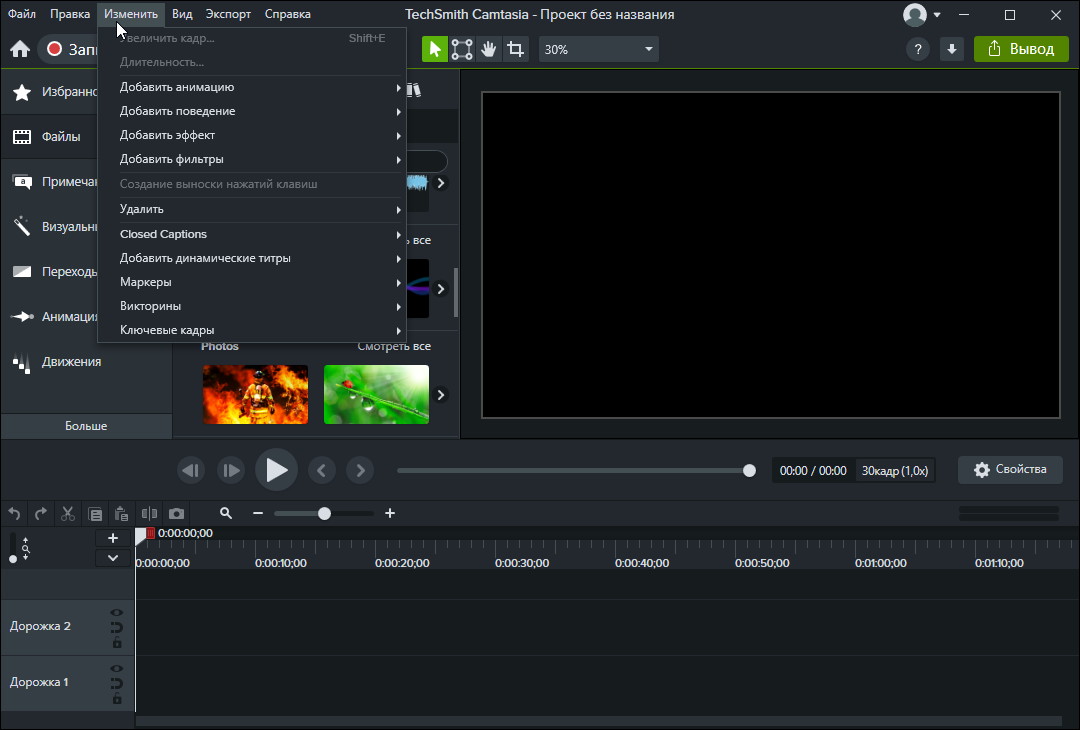This screenshot has height=730, width=1080.
Task: Step to previous frame
Action: (191, 470)
